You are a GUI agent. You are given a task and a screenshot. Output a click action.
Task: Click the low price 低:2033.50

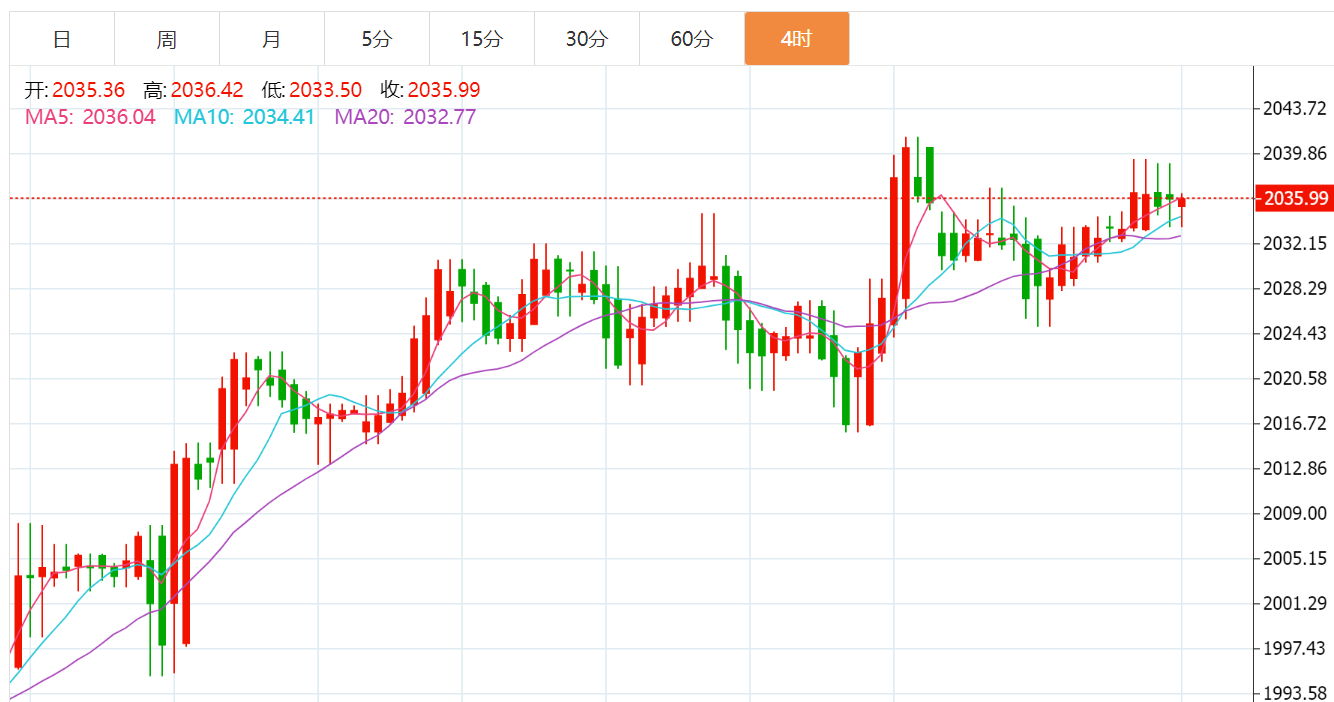click(312, 90)
